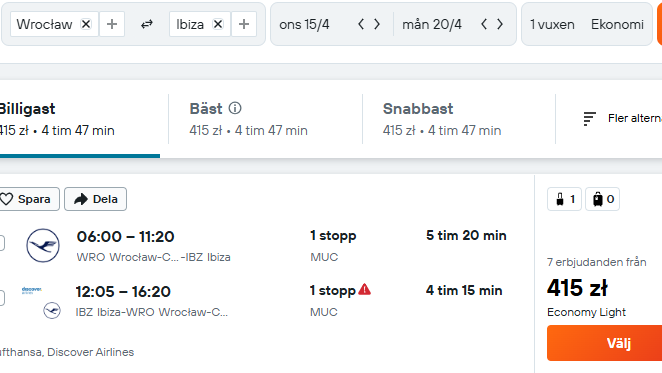
Task: Toggle checkbox for 06:00 outbound flight
Action: pyautogui.click(x=1, y=243)
